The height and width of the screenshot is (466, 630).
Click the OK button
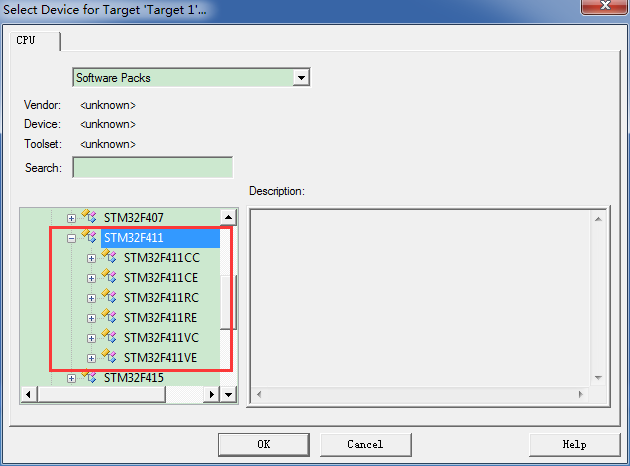coord(264,444)
